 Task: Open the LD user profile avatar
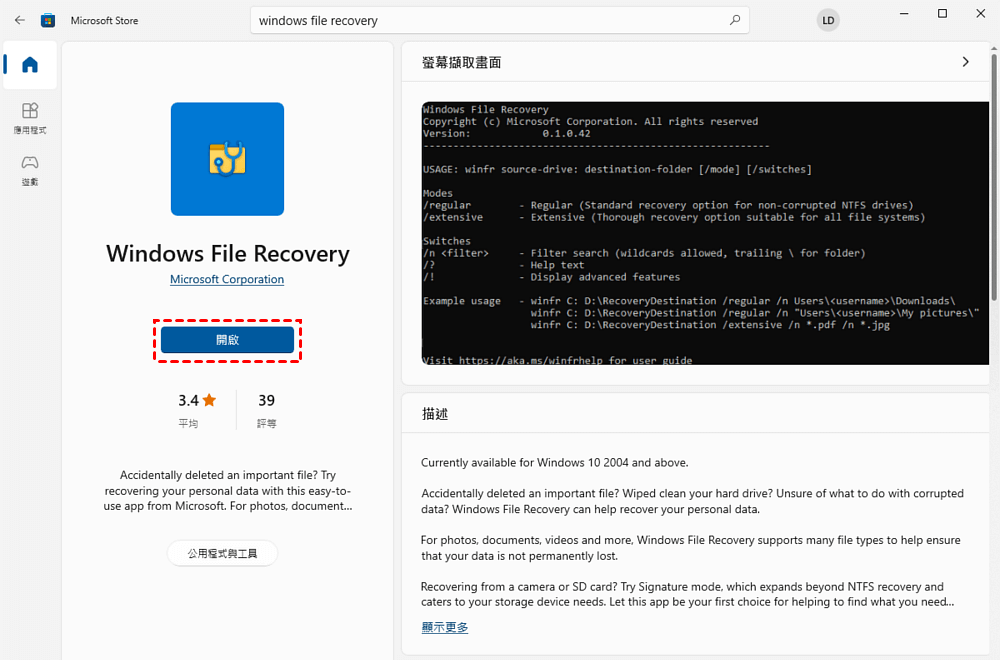pyautogui.click(x=828, y=20)
